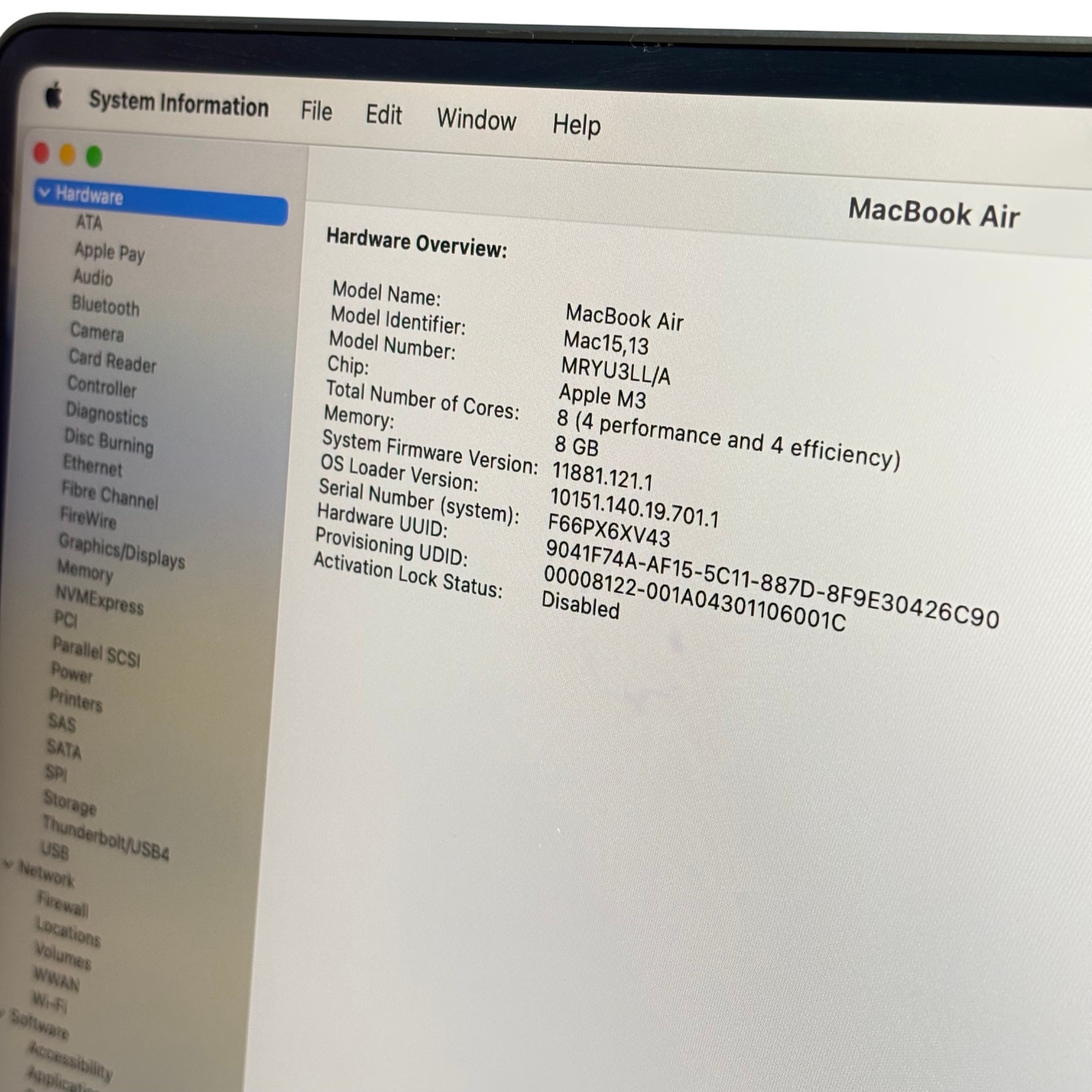Select SATA in the sidebar
This screenshot has width=1092, height=1092.
(x=63, y=749)
